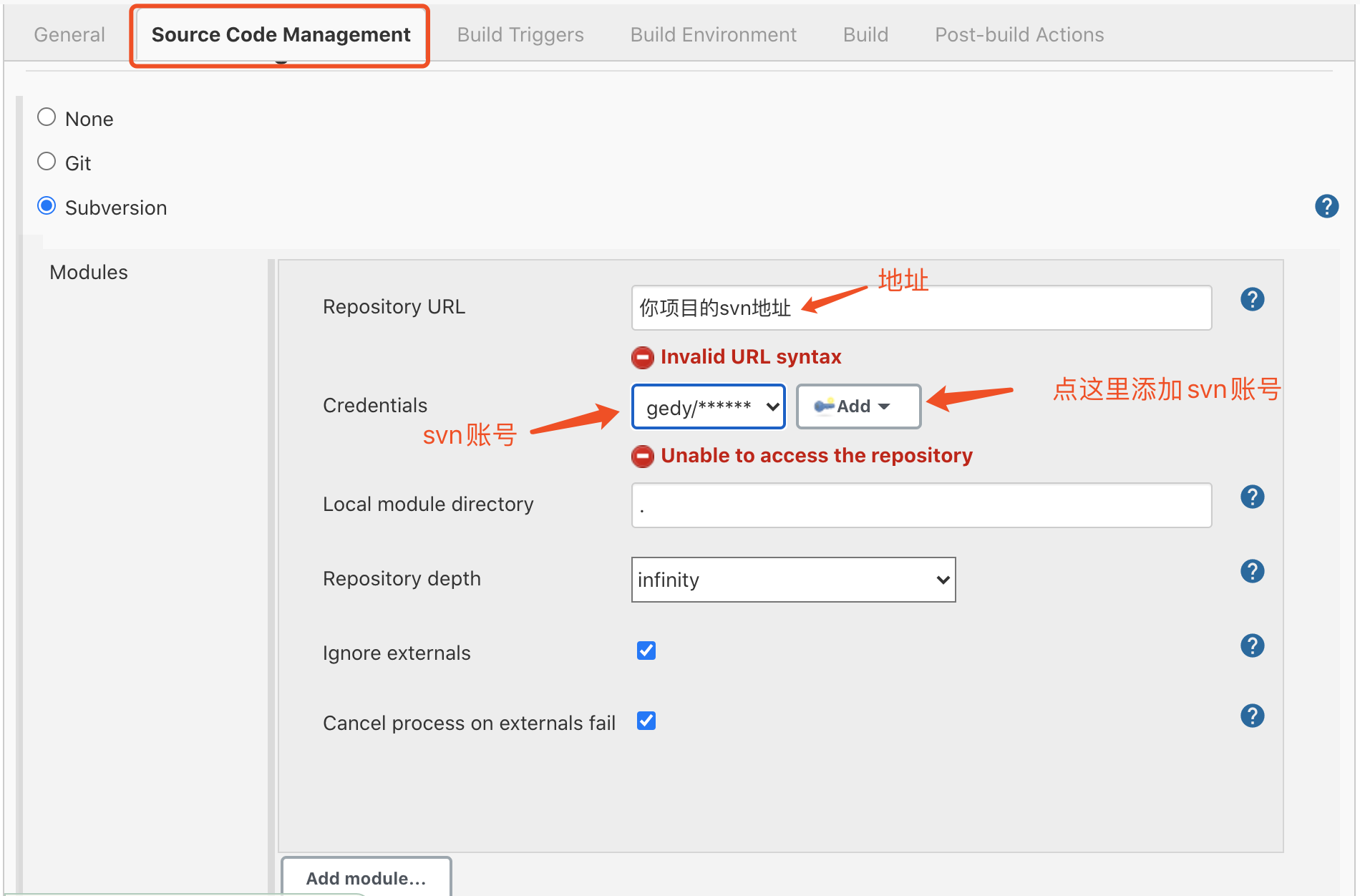Toggle the Ignore externals checkbox

(x=646, y=651)
